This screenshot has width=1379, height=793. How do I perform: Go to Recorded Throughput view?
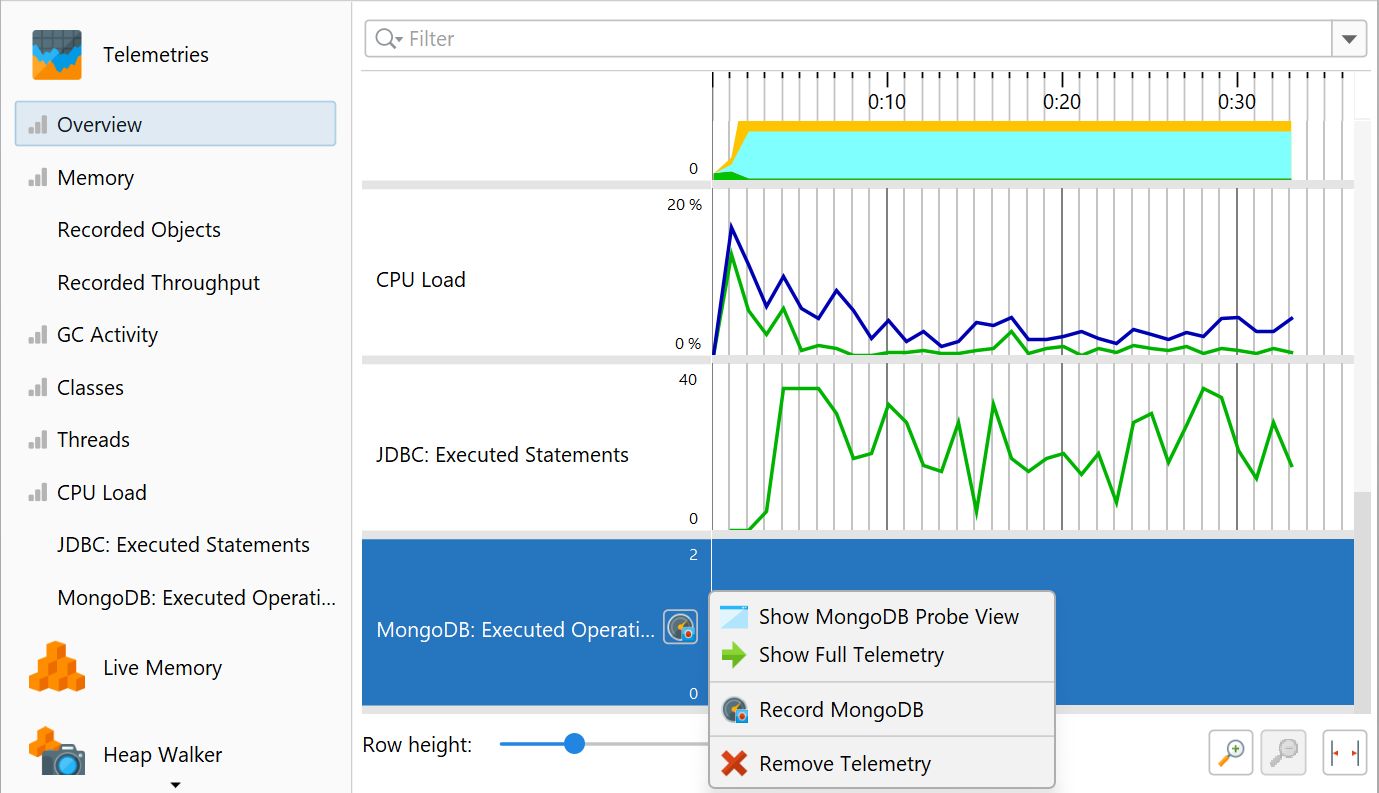(158, 283)
